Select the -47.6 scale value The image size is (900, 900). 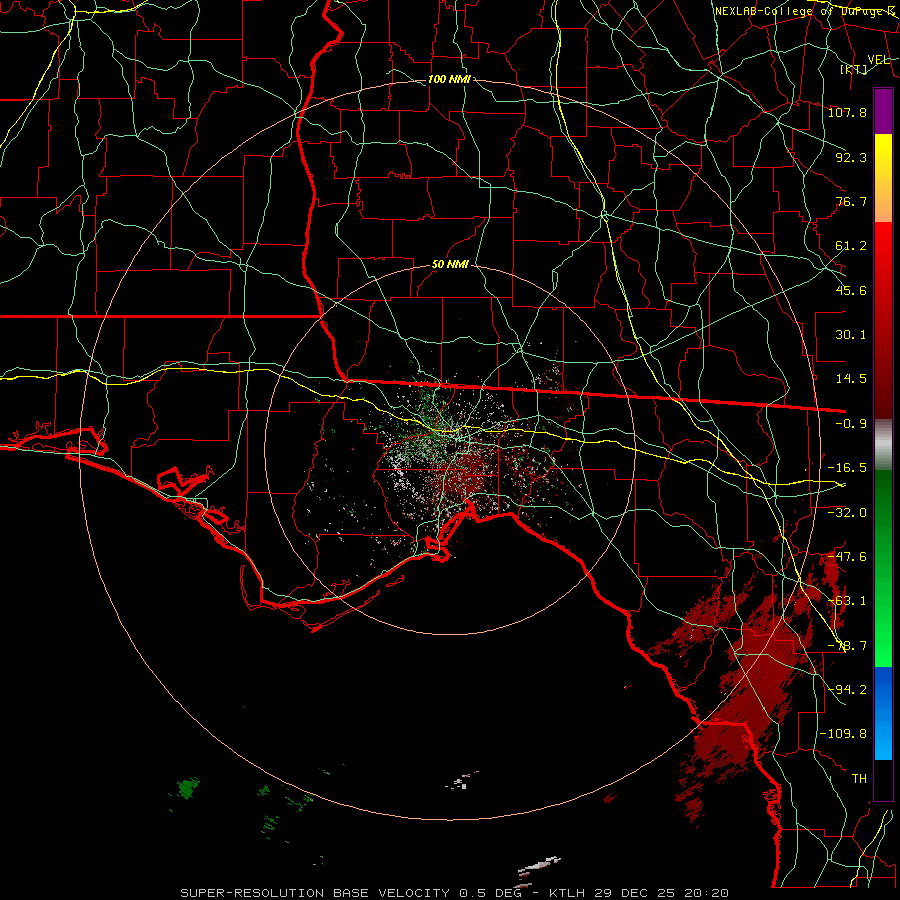tap(847, 556)
